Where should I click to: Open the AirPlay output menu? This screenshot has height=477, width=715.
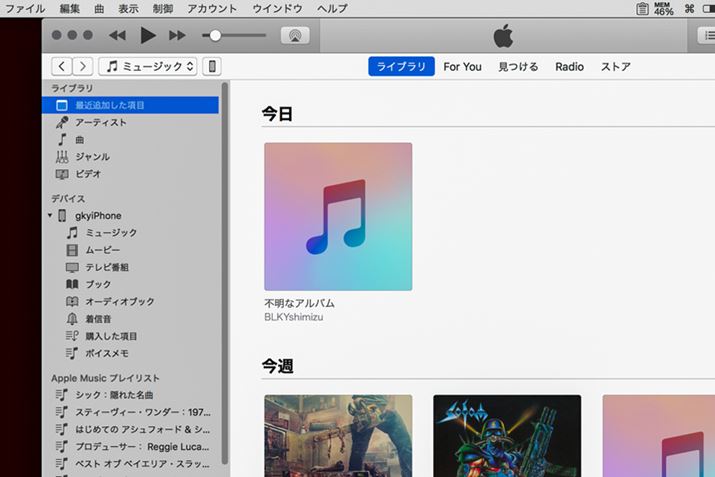click(295, 35)
